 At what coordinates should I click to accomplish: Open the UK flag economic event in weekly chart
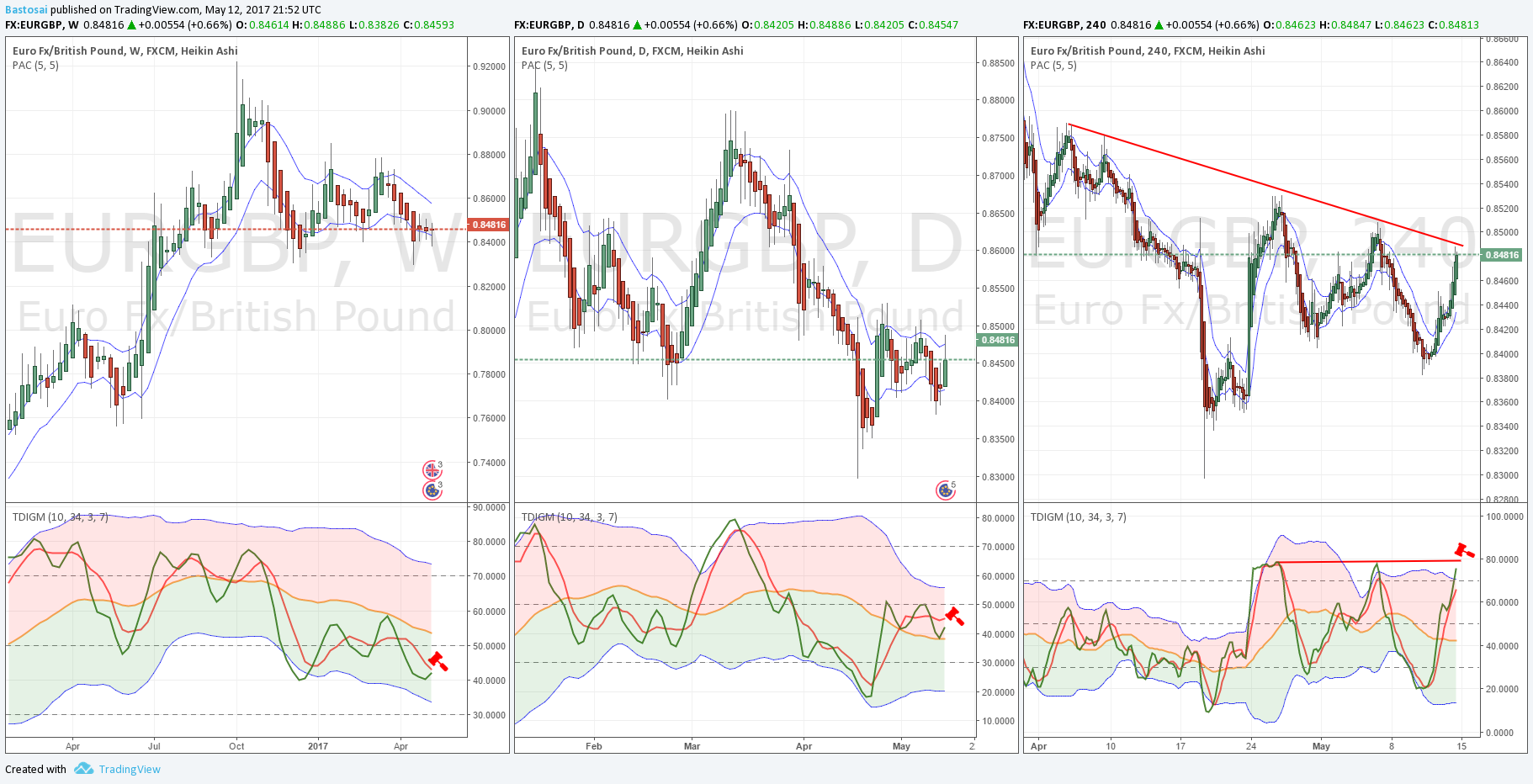tap(432, 470)
